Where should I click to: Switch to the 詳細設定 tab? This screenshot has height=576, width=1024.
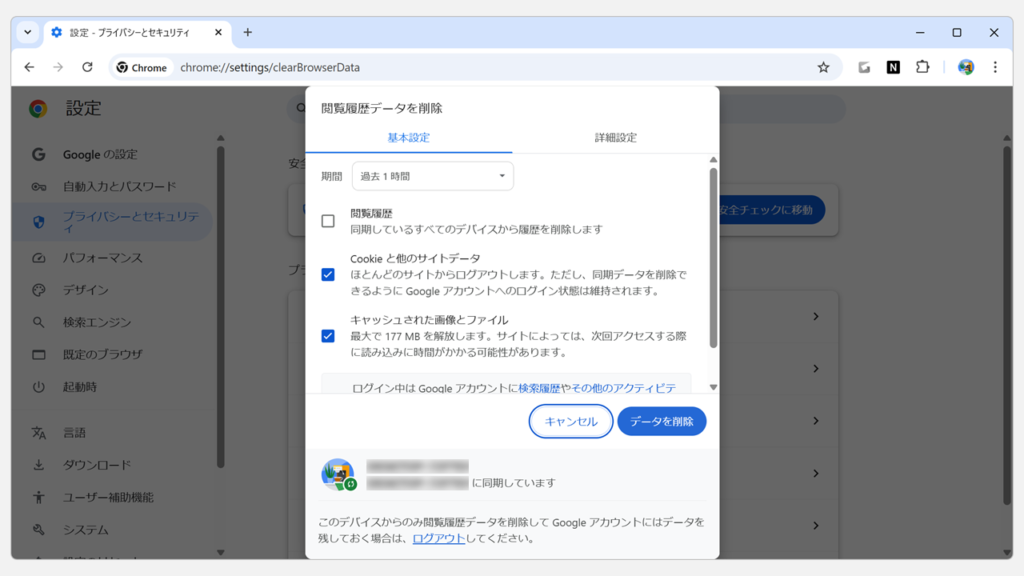pyautogui.click(x=615, y=137)
